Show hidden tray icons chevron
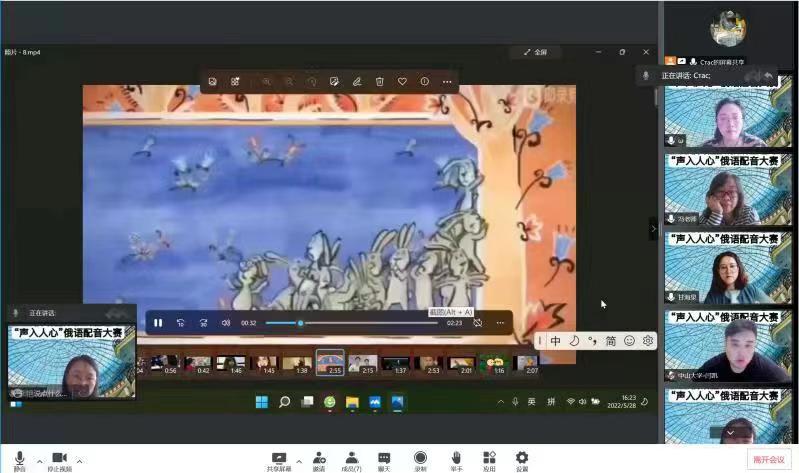 (x=500, y=402)
